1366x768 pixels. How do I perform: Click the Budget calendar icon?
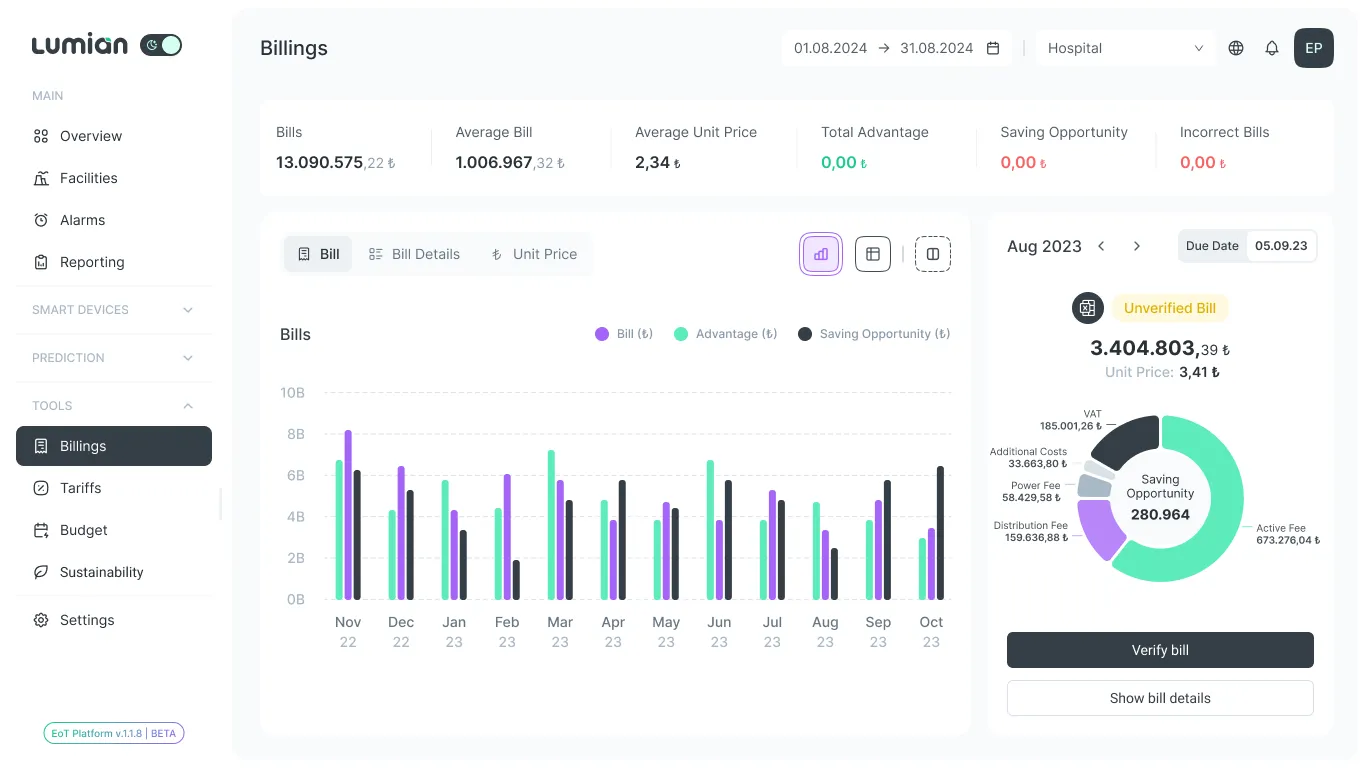tap(41, 530)
